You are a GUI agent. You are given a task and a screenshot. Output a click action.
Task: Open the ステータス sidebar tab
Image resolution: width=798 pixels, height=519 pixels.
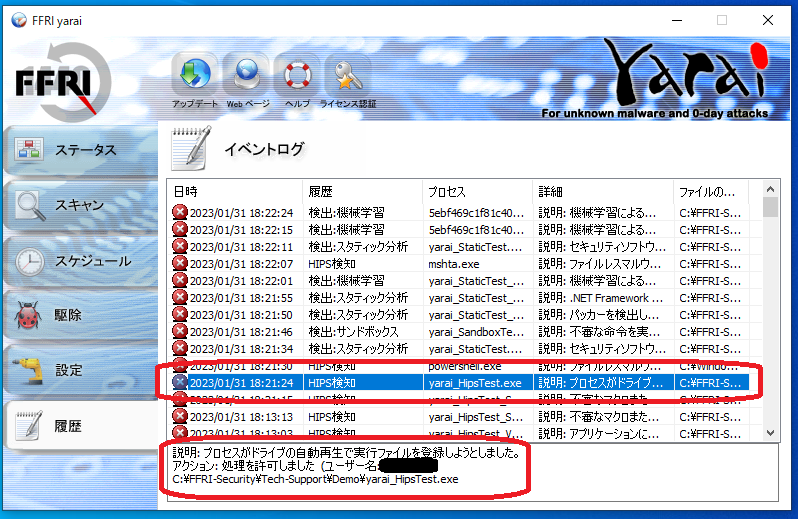pyautogui.click(x=80, y=150)
